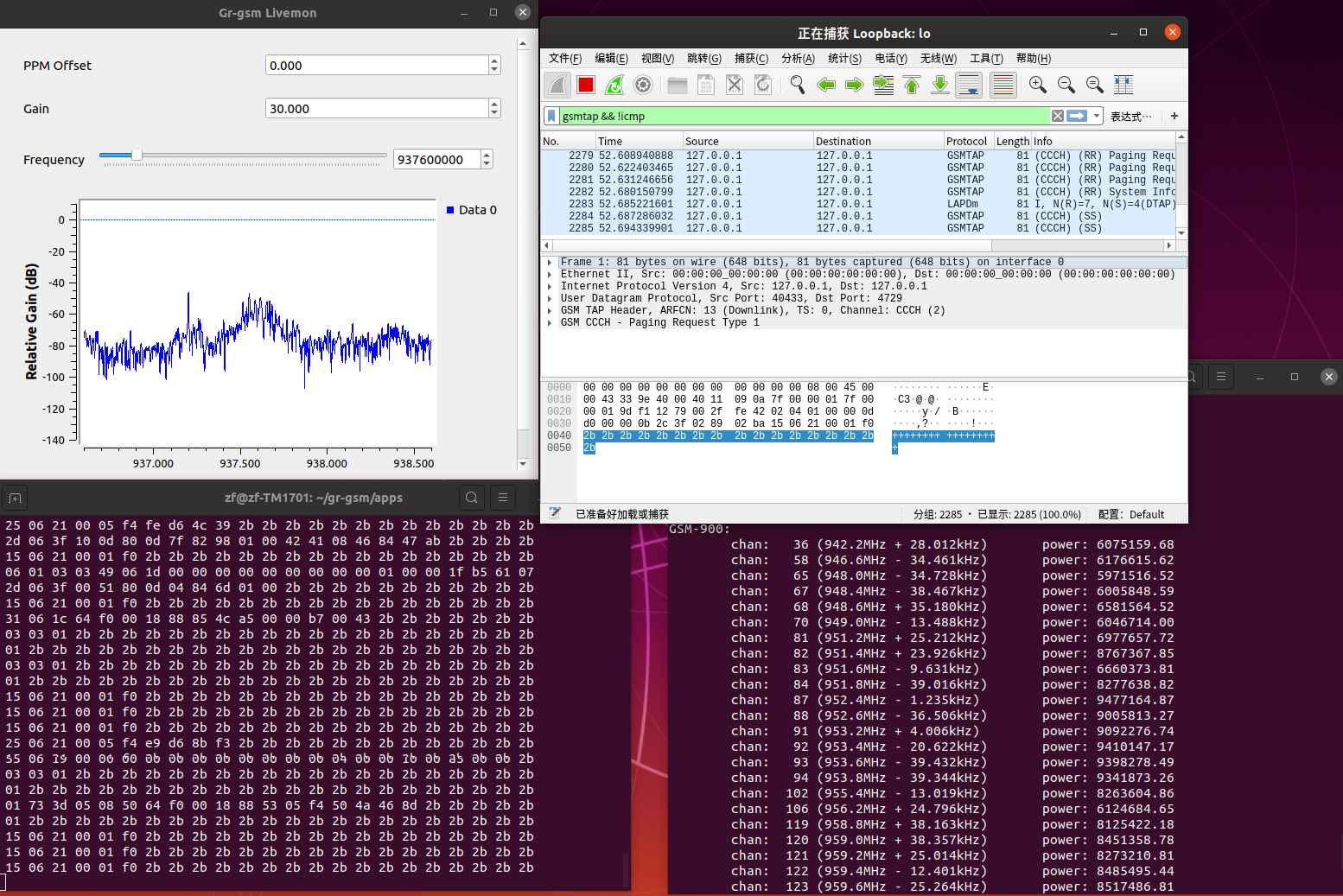This screenshot has height=896, width=1343.
Task: Expand User Datagram Protocol row
Action: coord(550,298)
